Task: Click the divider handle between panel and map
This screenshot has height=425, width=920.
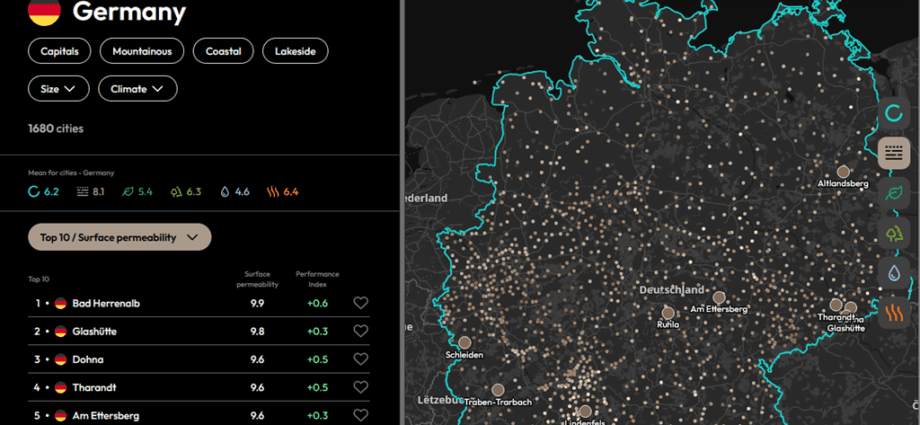Action: click(x=402, y=212)
